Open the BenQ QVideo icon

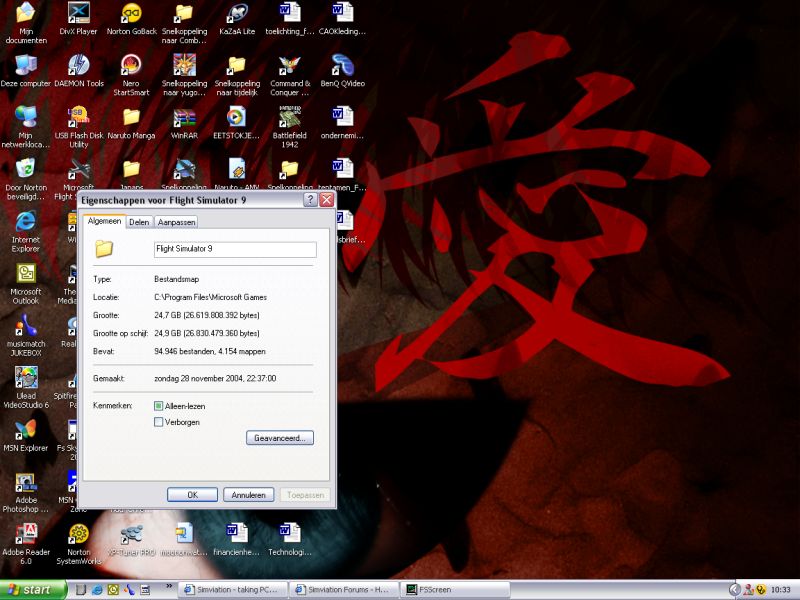click(343, 67)
